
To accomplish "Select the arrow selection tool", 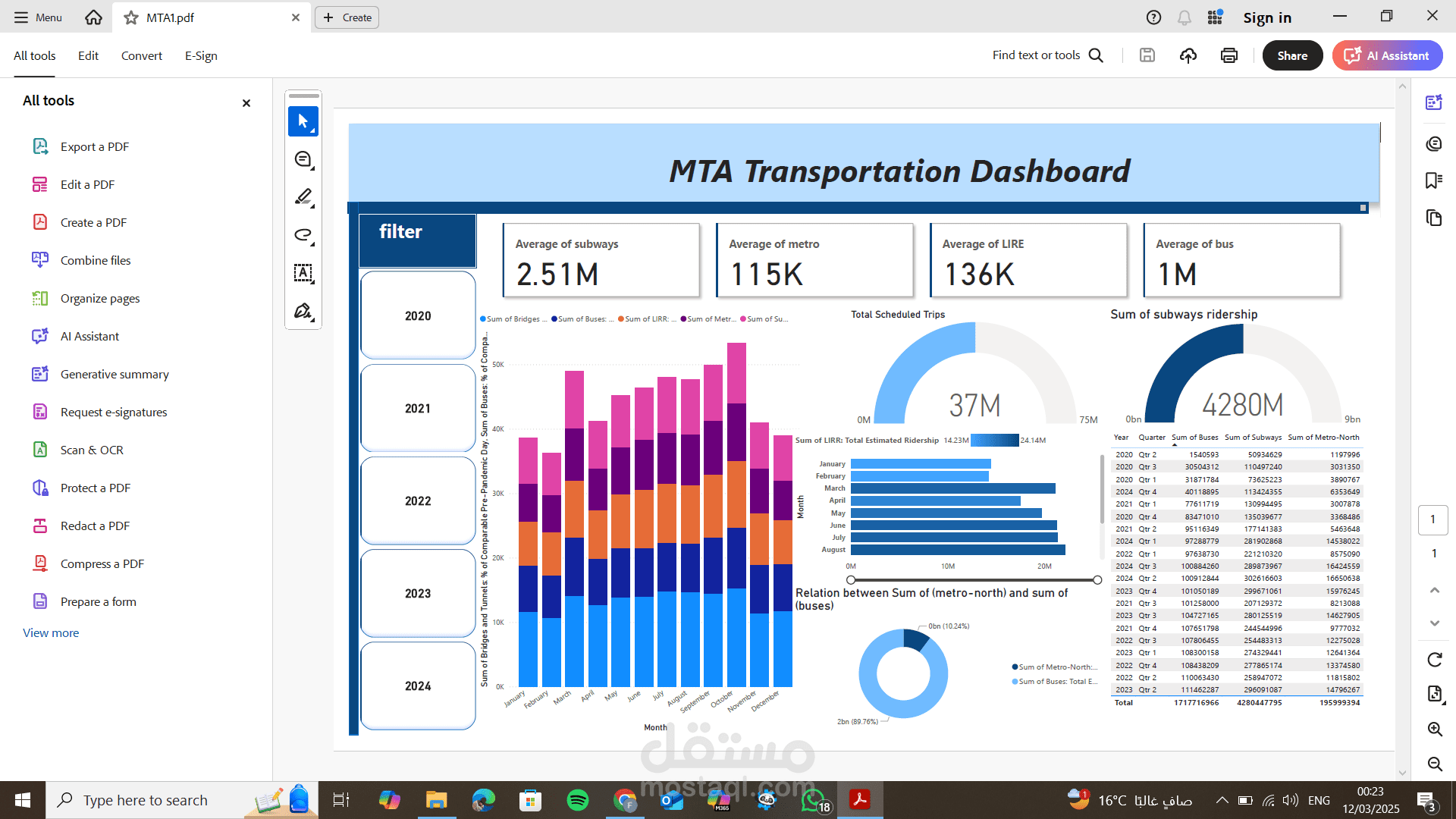I will 303,121.
